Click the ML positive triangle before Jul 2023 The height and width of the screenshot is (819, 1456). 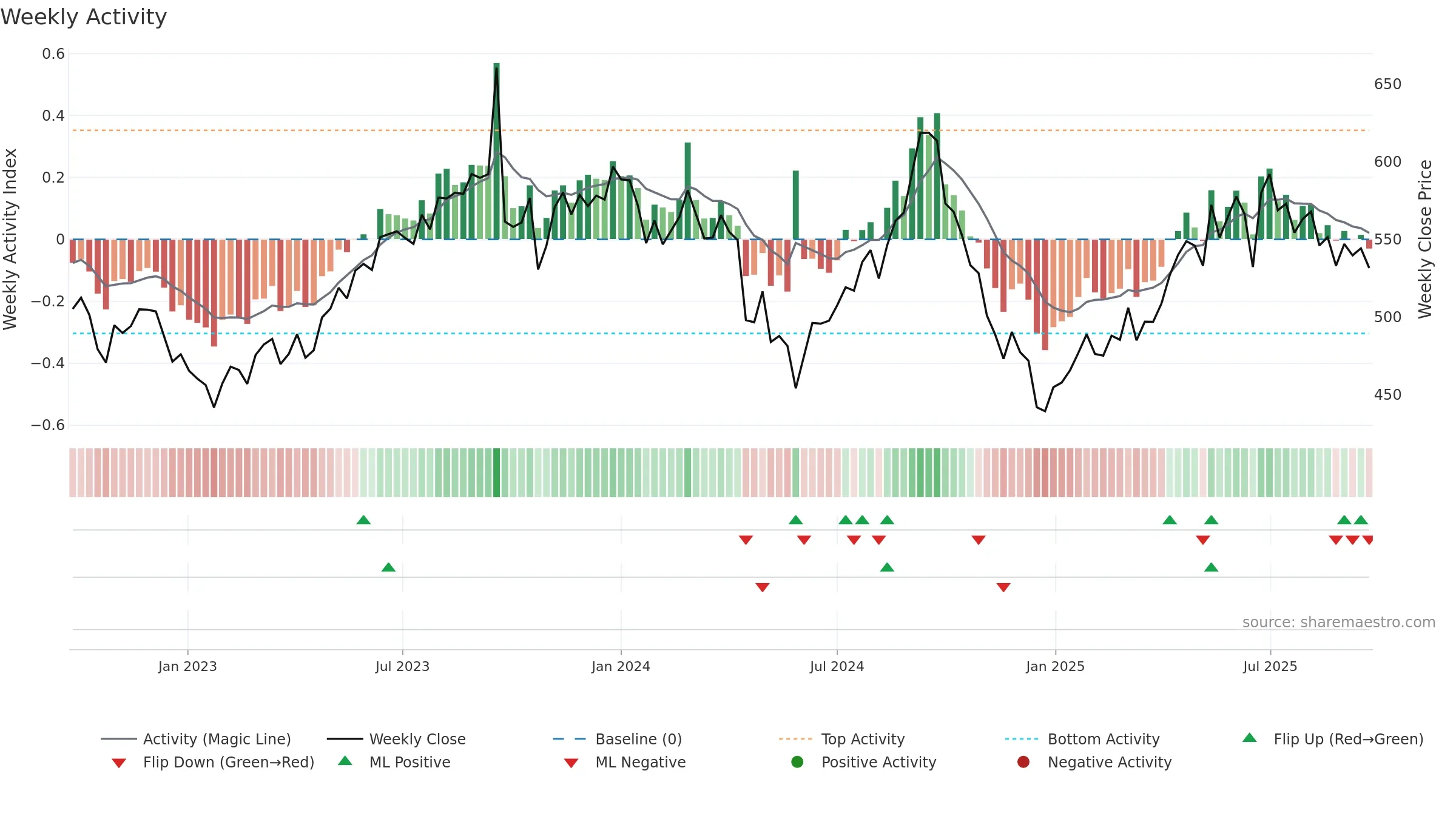point(388,567)
